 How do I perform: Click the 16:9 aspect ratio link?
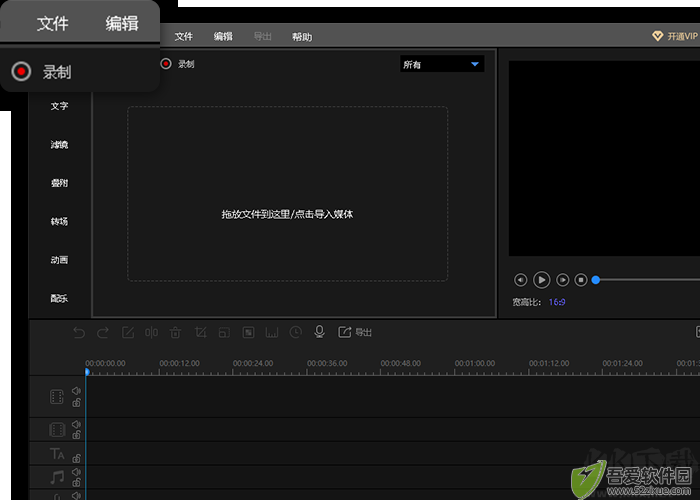557,302
